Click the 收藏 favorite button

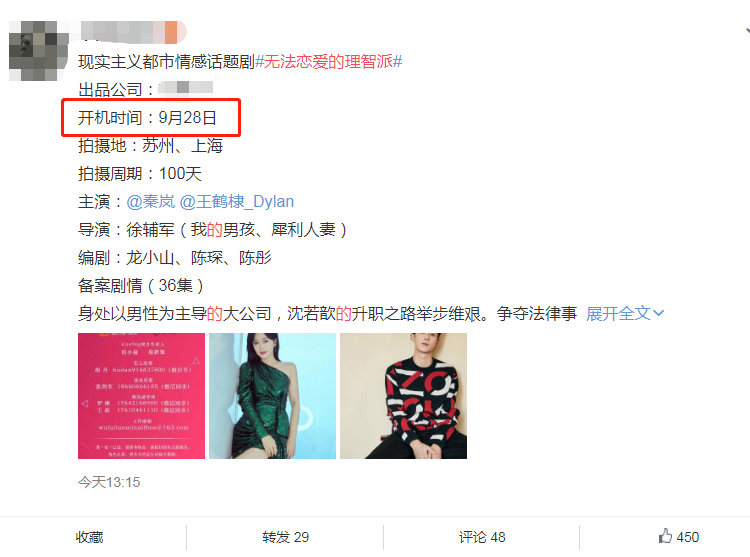89,537
